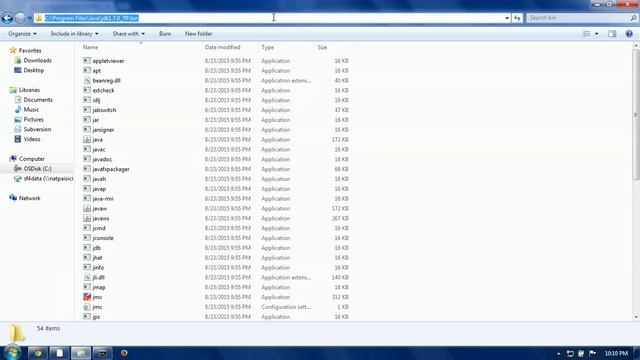Select the extcheck application icon
This screenshot has height=360, width=640.
click(x=87, y=90)
